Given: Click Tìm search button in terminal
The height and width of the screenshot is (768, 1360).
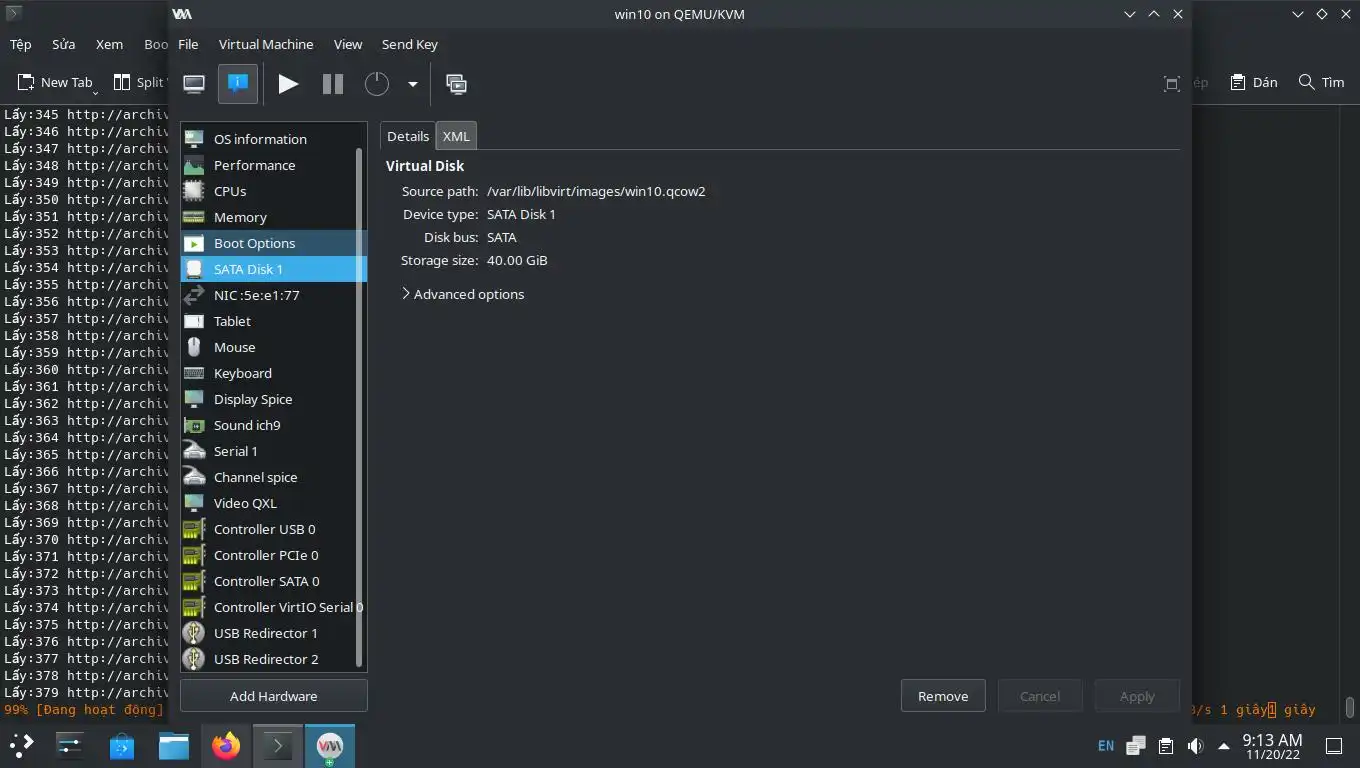Looking at the screenshot, I should click(x=1321, y=82).
